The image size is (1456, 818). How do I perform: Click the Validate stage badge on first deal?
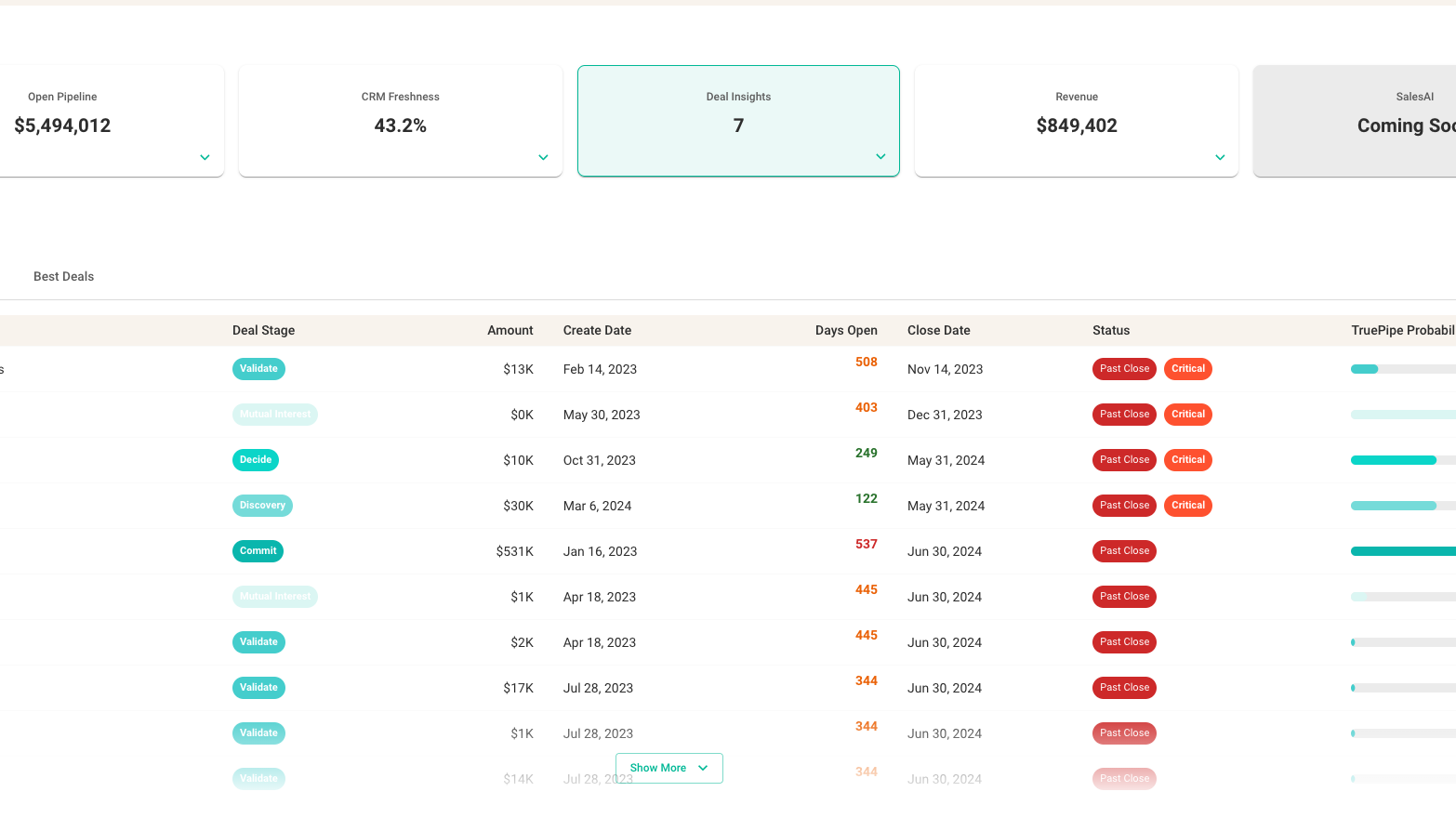pos(258,368)
